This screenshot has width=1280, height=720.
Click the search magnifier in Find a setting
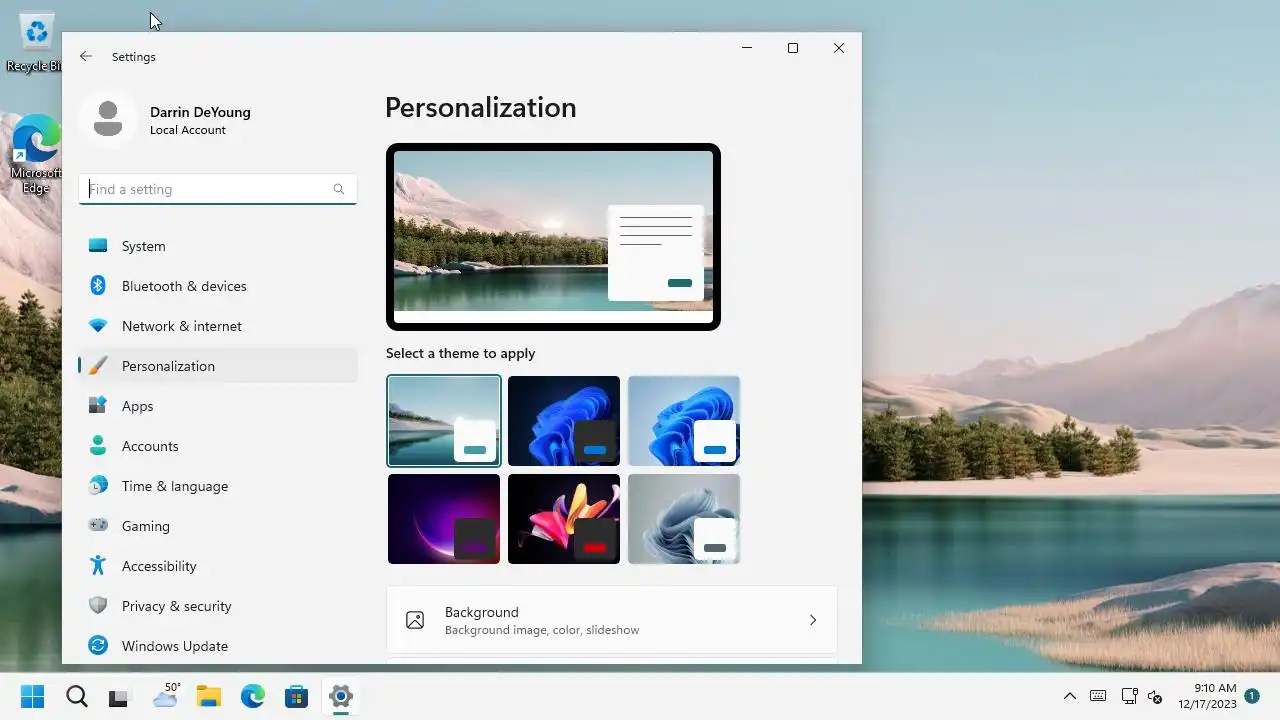(339, 189)
